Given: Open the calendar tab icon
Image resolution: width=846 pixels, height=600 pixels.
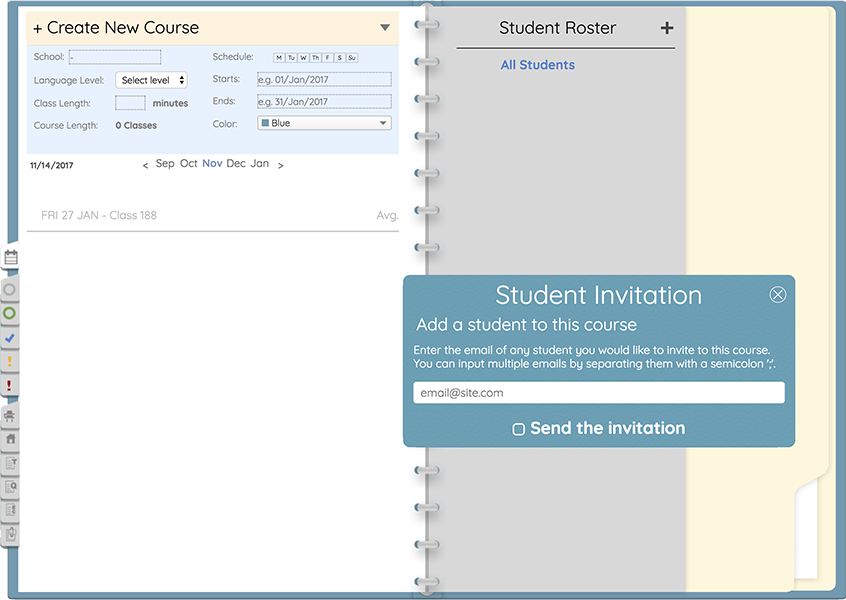Looking at the screenshot, I should tap(11, 257).
